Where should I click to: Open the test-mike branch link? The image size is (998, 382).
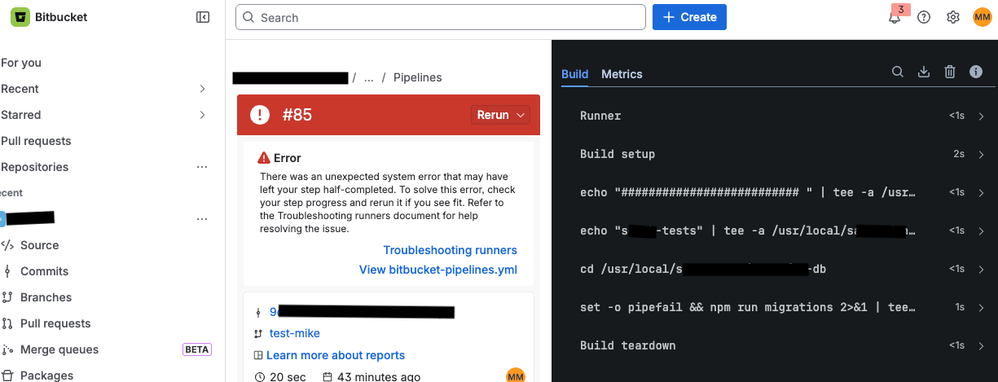[295, 333]
